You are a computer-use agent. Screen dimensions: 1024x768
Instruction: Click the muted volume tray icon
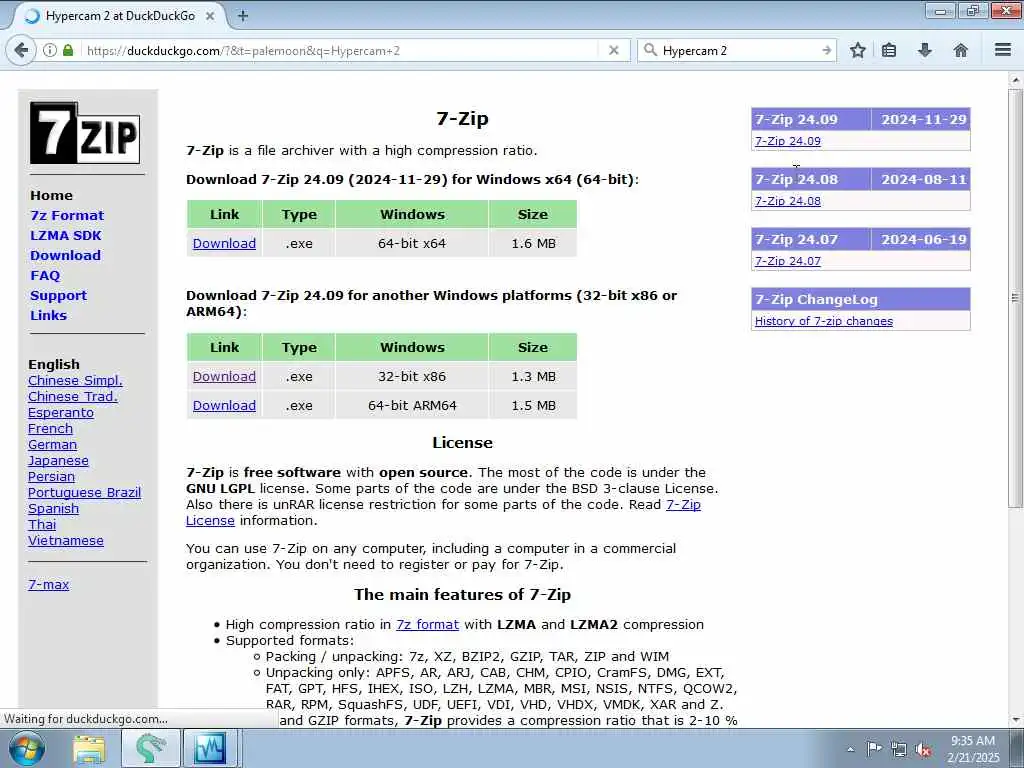pyautogui.click(x=923, y=750)
